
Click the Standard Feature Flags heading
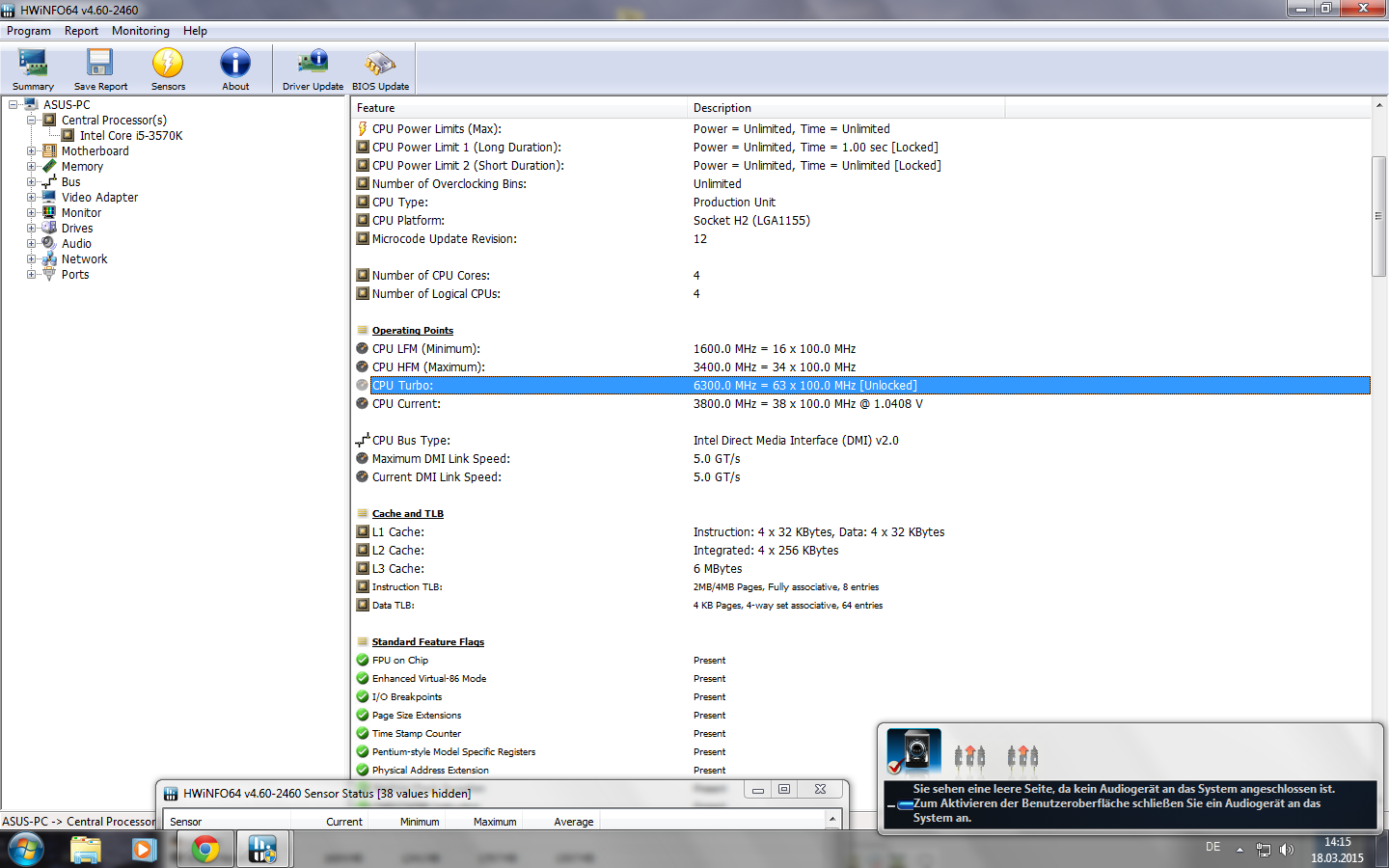(427, 642)
